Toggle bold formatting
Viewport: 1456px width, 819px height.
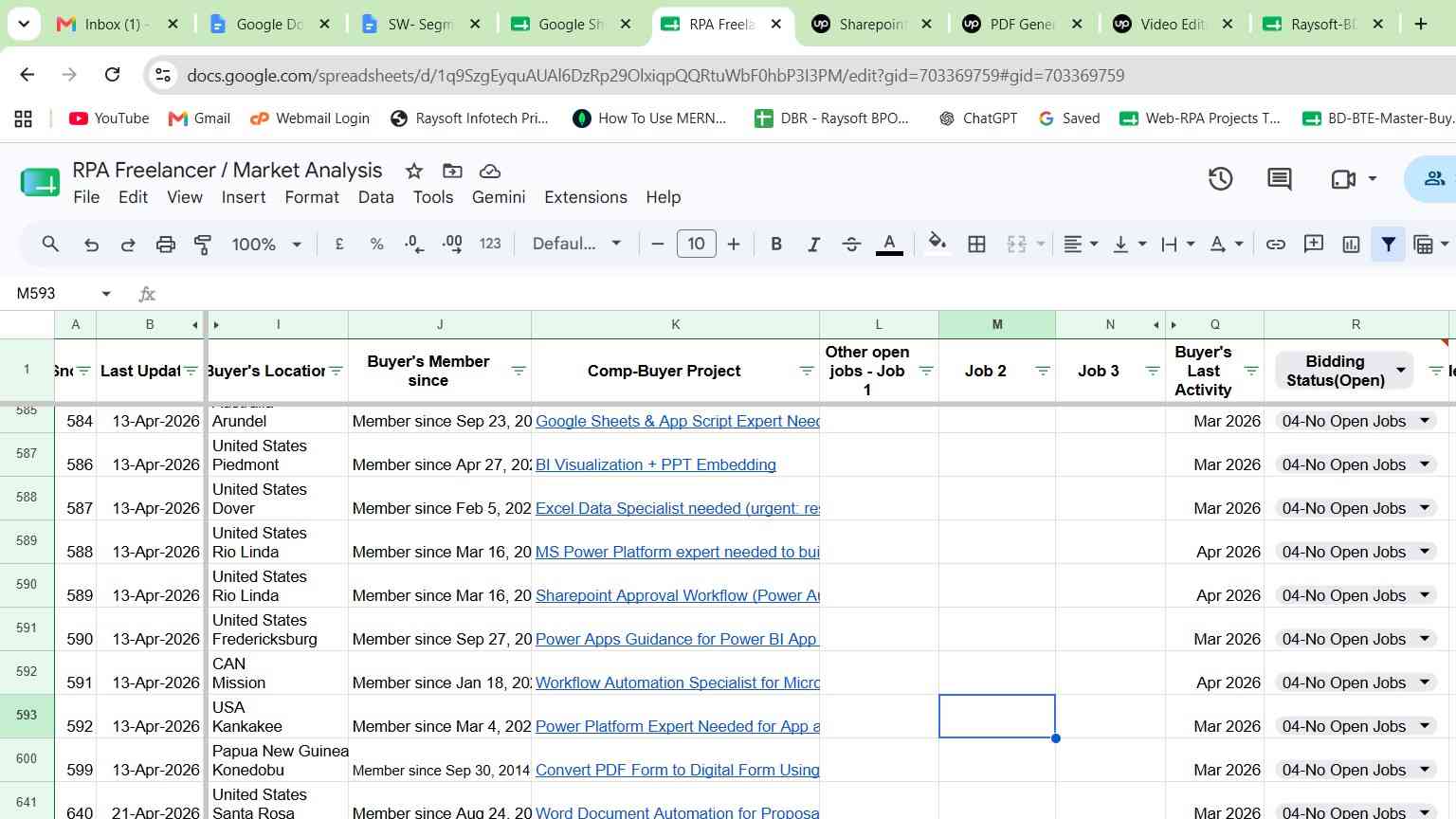[x=776, y=244]
